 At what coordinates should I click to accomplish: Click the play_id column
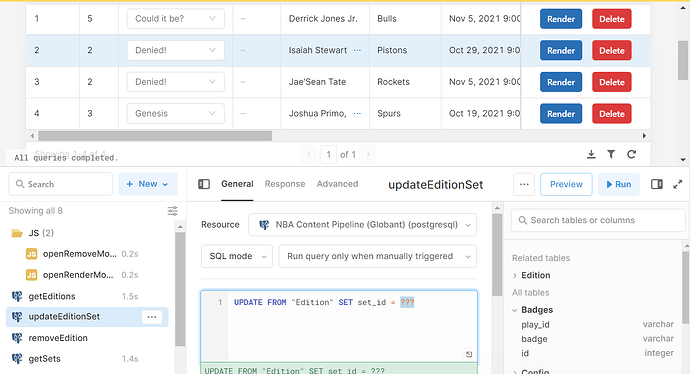[535, 325]
